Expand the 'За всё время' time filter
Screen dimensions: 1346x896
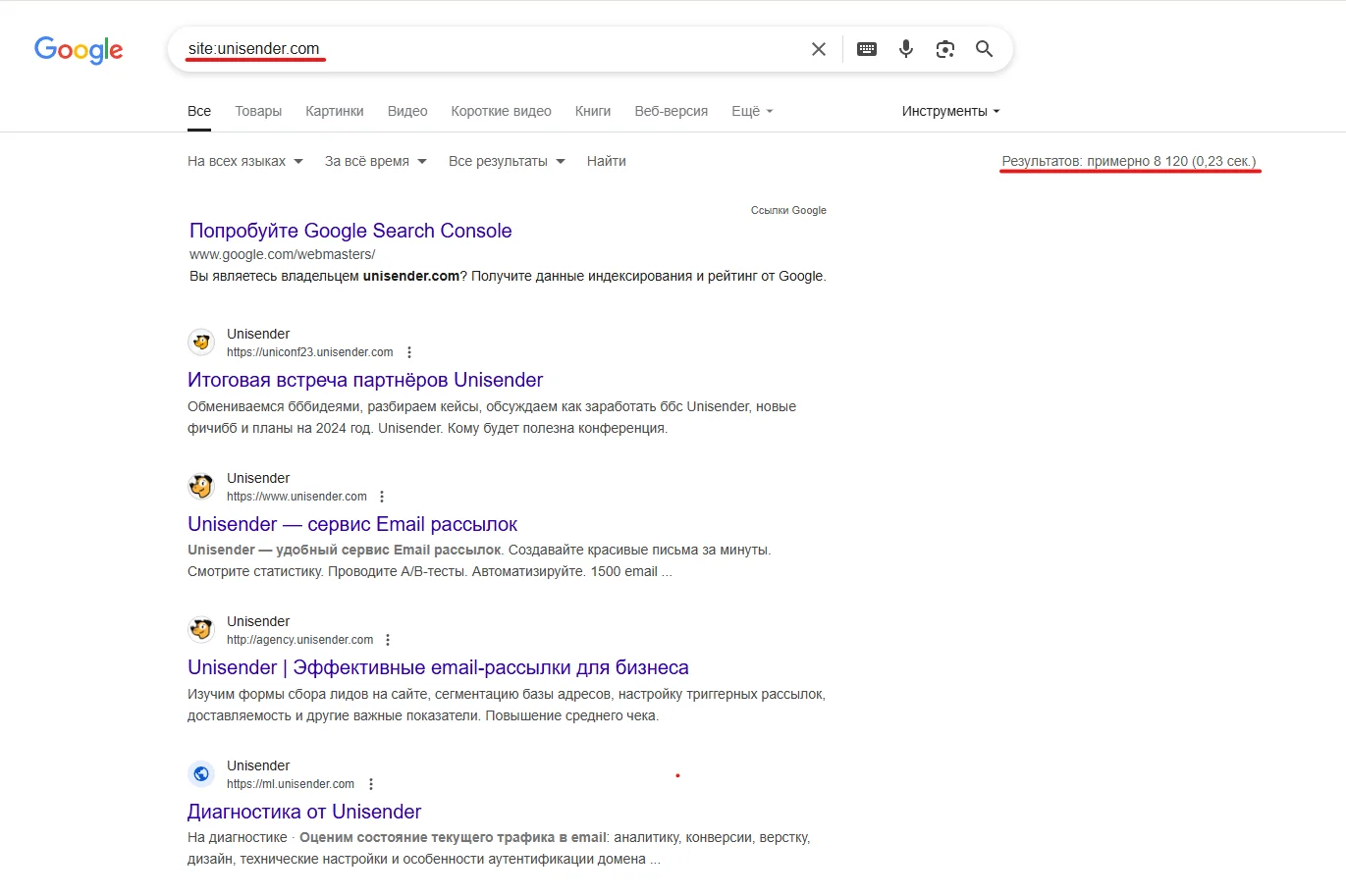(375, 161)
